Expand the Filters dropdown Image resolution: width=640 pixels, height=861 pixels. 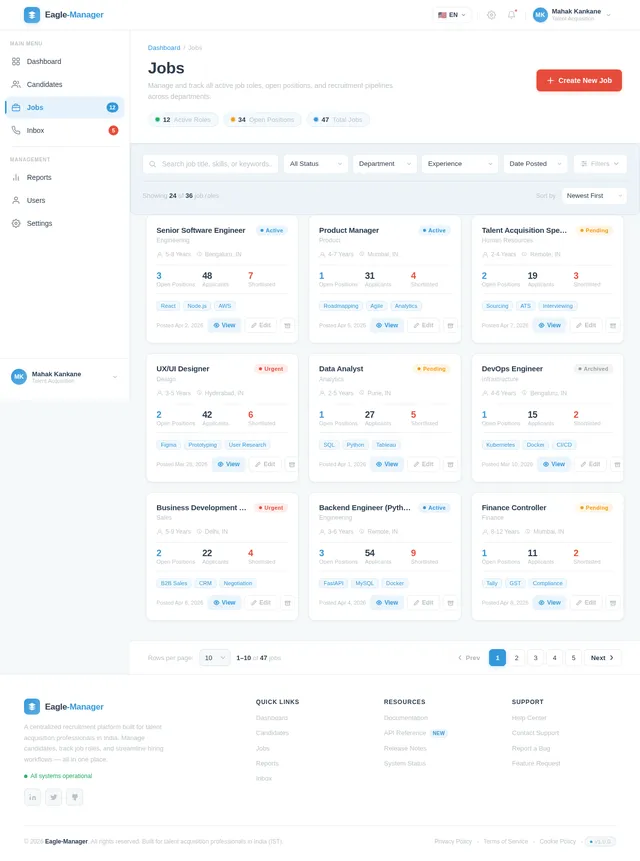pyautogui.click(x=600, y=164)
